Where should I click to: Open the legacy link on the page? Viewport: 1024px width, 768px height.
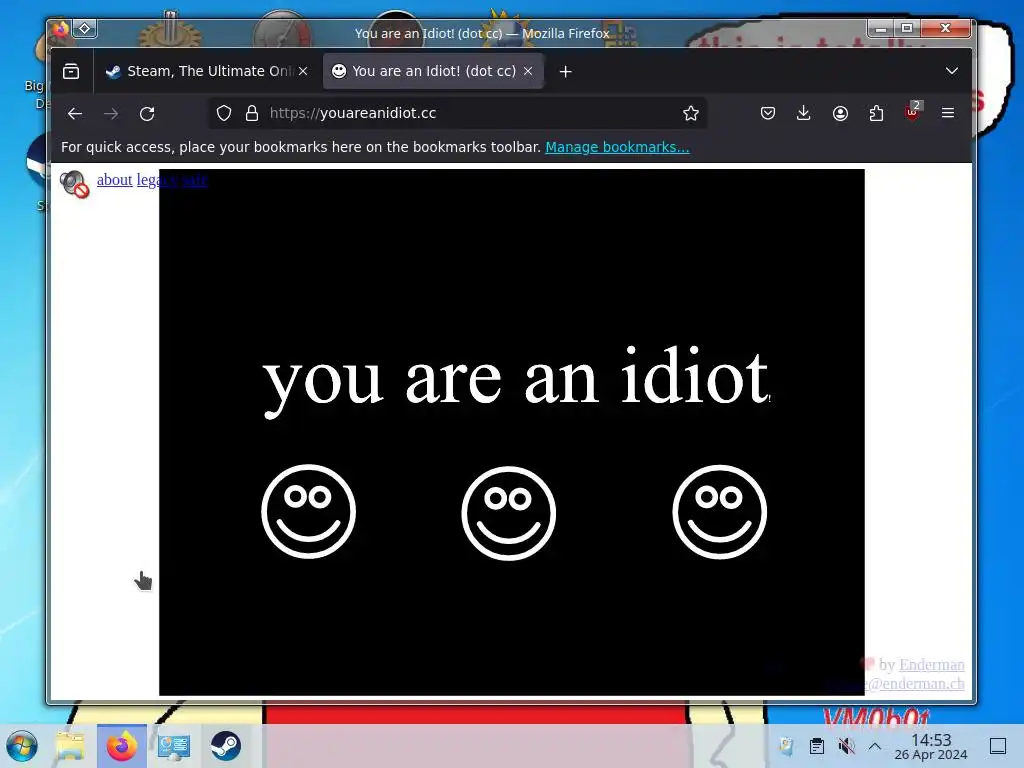pos(156,180)
